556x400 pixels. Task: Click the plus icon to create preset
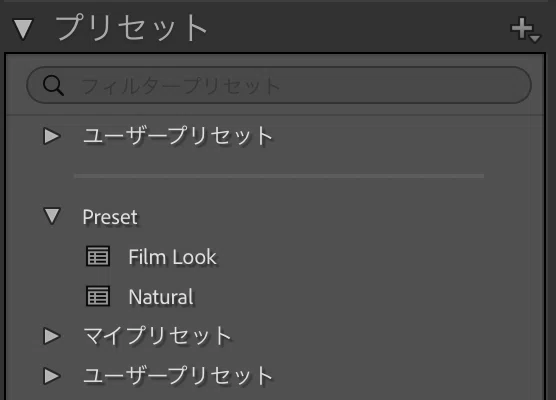coord(521,28)
